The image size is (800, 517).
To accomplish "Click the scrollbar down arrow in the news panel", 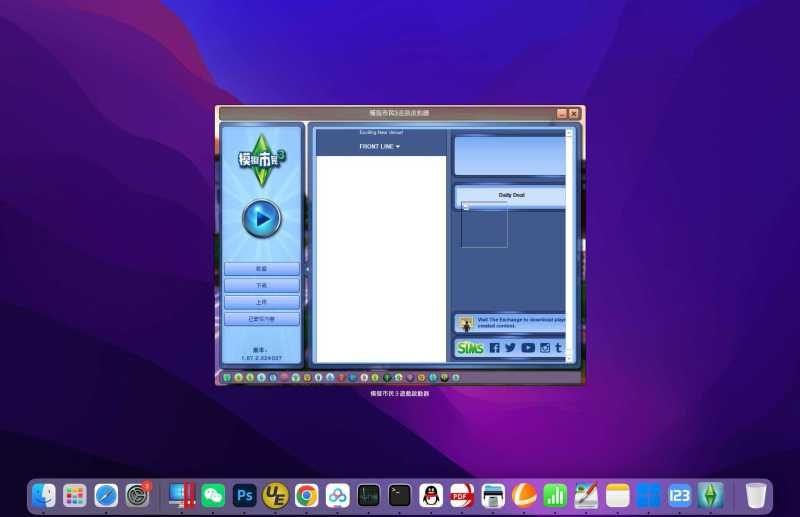I will [569, 359].
